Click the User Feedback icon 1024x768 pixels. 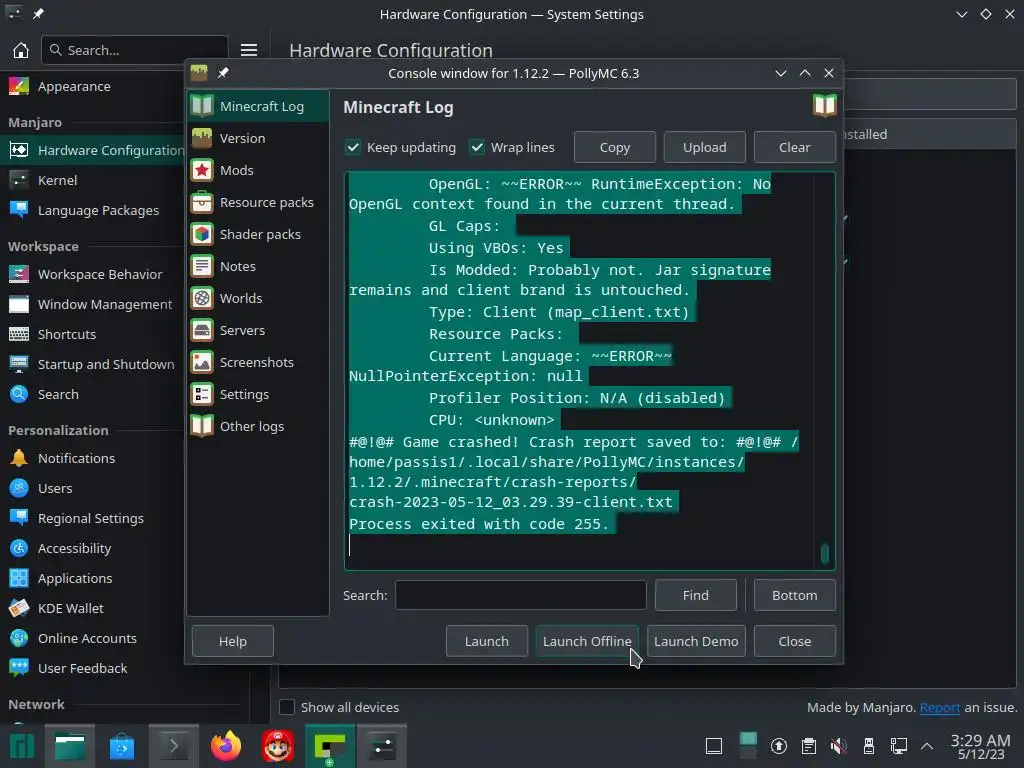click(x=19, y=668)
